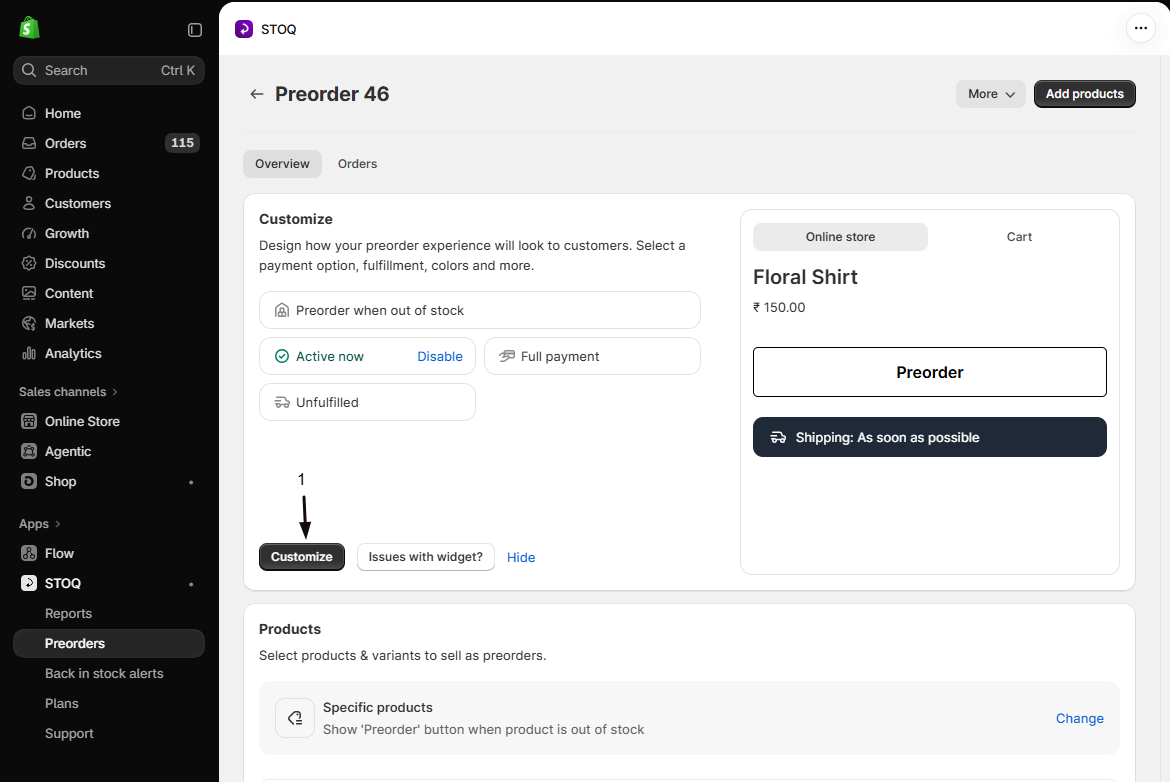
Task: Click the truck icon beside Unfulfilled
Action: tap(282, 402)
